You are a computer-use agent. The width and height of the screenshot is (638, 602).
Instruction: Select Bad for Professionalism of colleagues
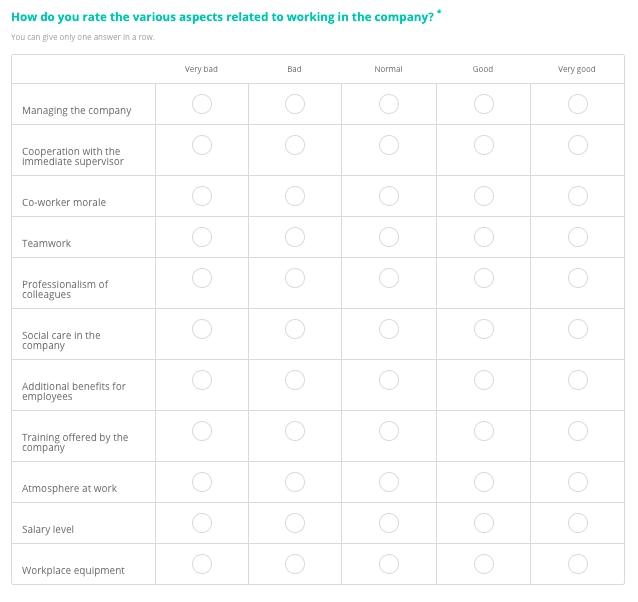tap(295, 278)
